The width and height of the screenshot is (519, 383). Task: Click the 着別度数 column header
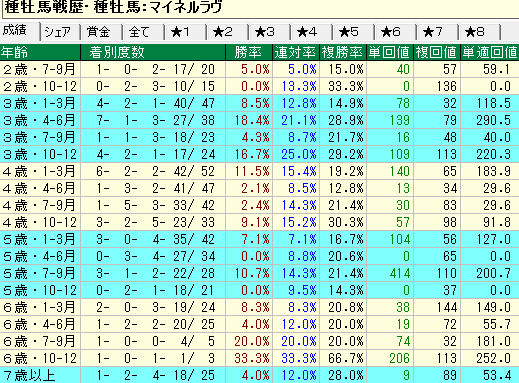(x=153, y=52)
